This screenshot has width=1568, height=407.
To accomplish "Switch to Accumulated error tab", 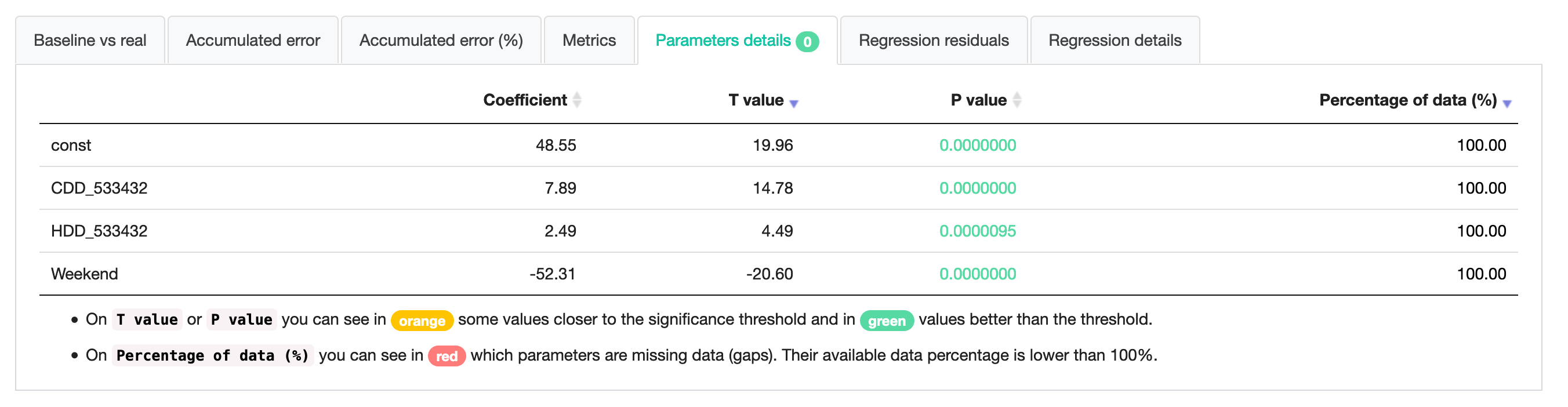I will 253,40.
